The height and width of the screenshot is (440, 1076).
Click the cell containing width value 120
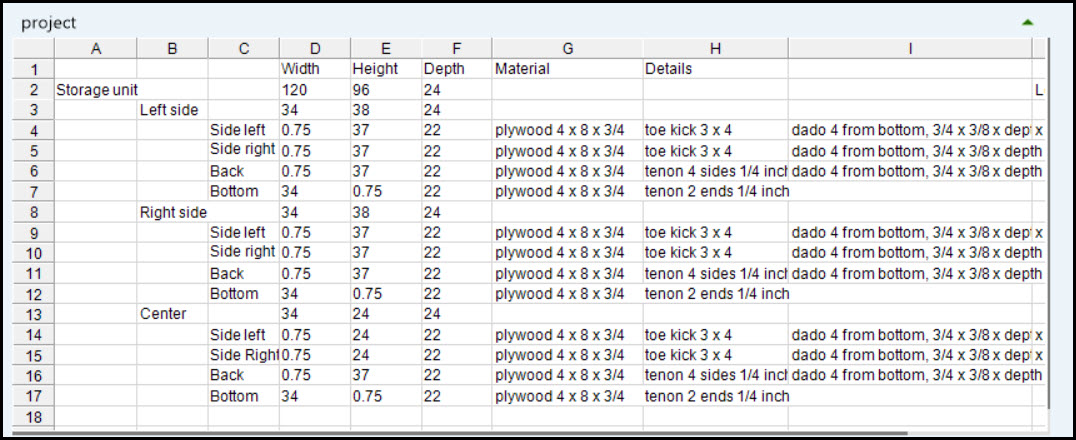[315, 90]
